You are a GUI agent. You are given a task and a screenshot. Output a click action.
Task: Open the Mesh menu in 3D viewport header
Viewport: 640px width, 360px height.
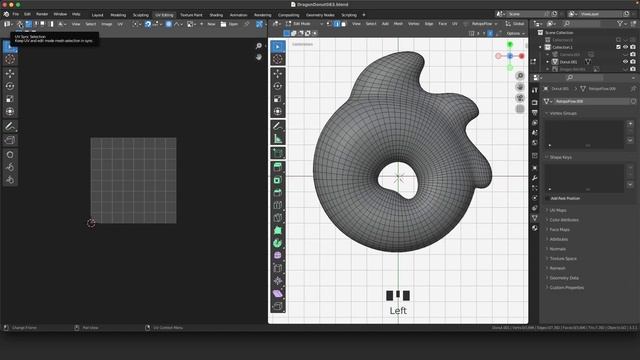coord(398,24)
